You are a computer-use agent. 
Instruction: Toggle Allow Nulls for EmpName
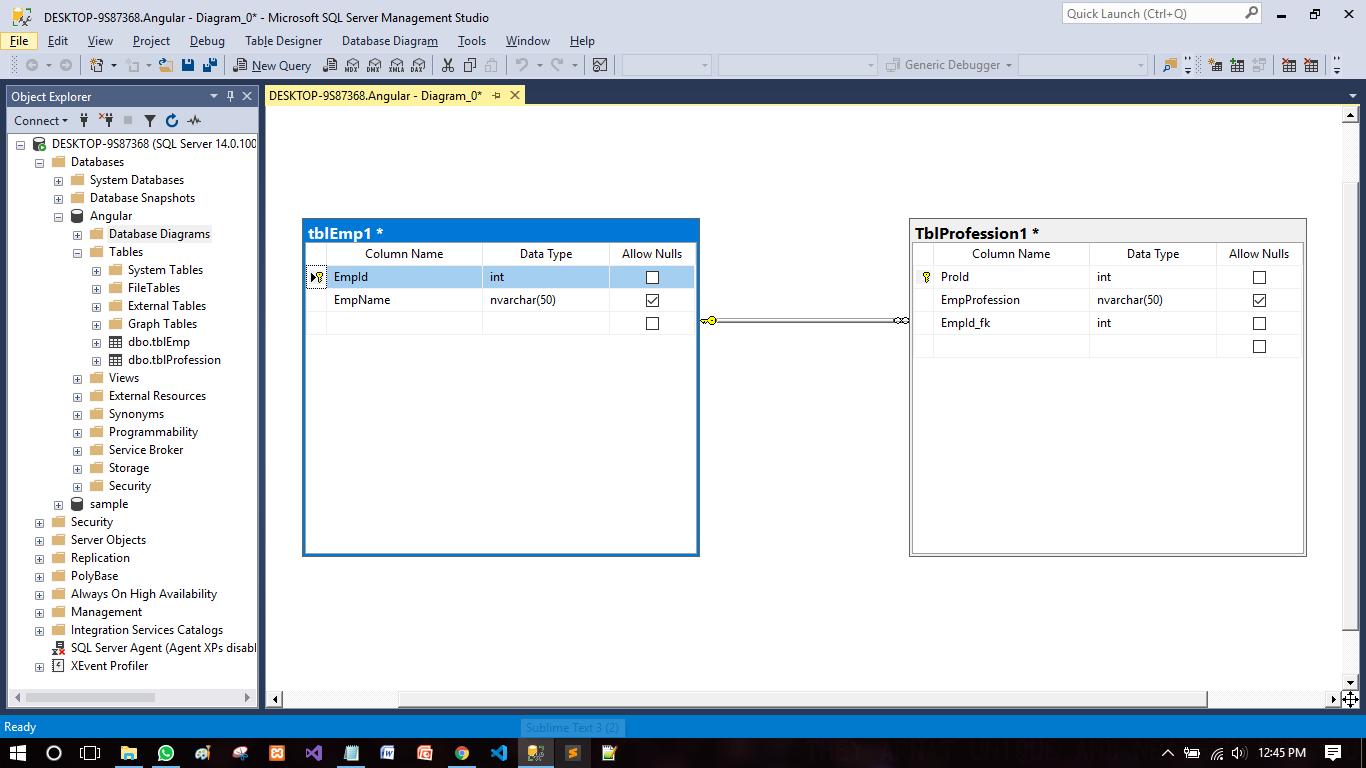652,300
